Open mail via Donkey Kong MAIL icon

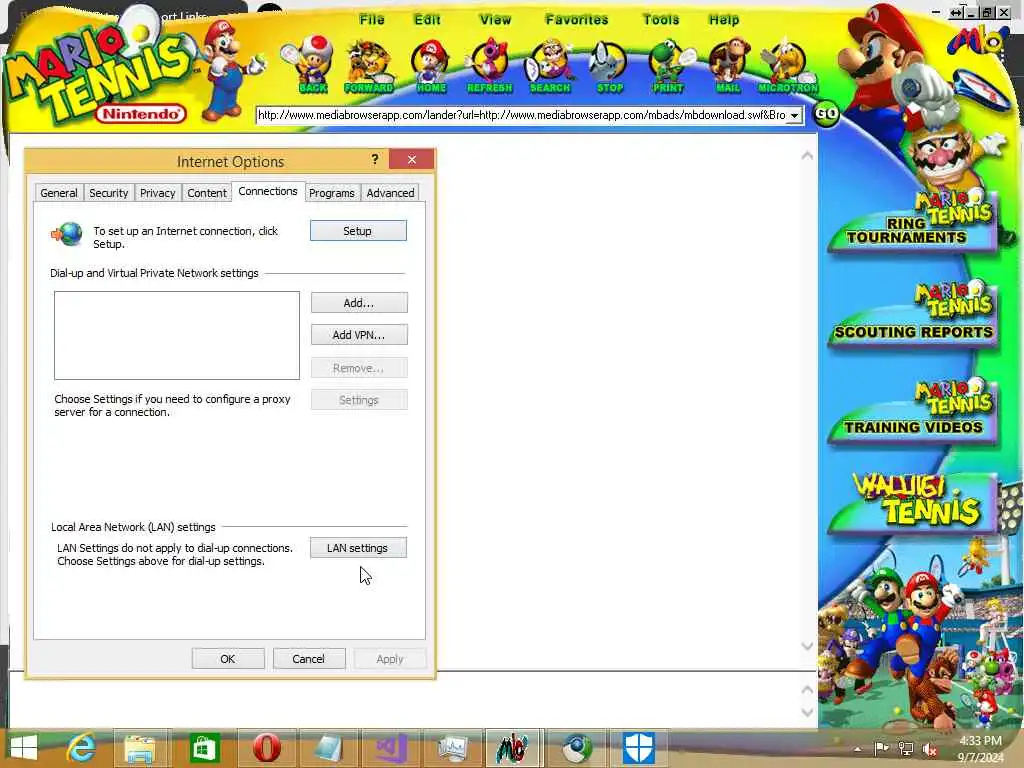coord(728,65)
